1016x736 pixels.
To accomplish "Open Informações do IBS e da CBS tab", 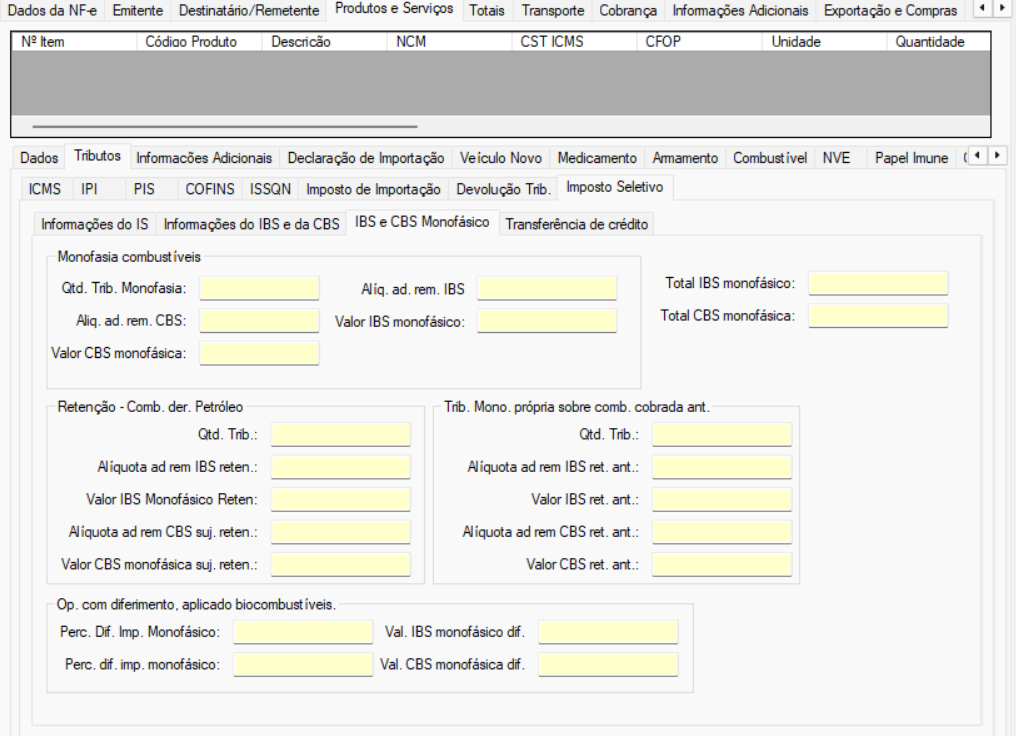I will [x=251, y=224].
